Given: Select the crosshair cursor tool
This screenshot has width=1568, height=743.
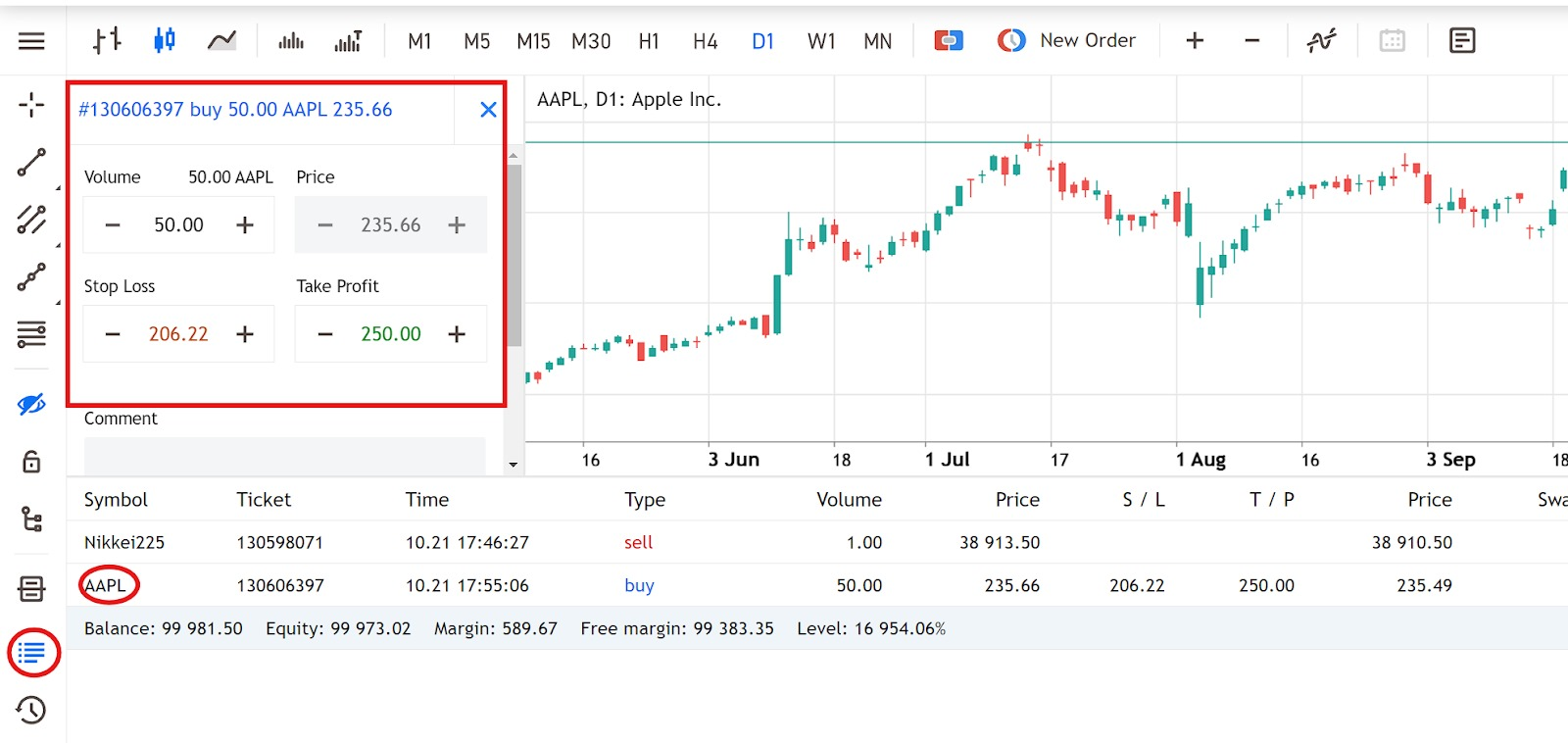Looking at the screenshot, I should (31, 105).
